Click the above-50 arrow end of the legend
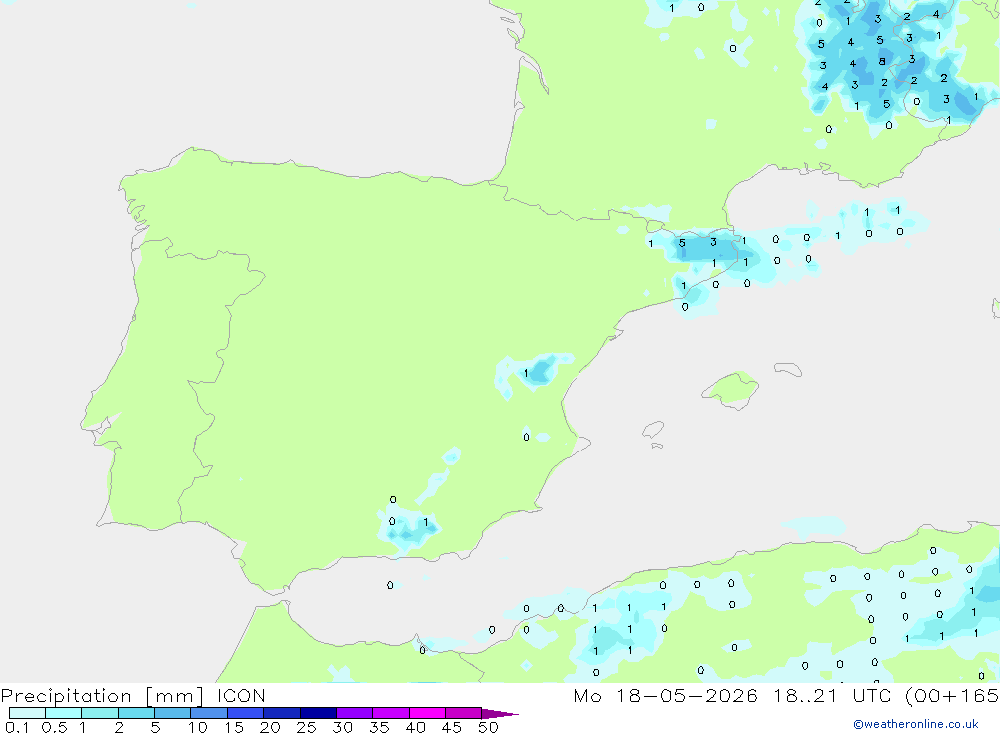This screenshot has width=1000, height=733. 500,714
